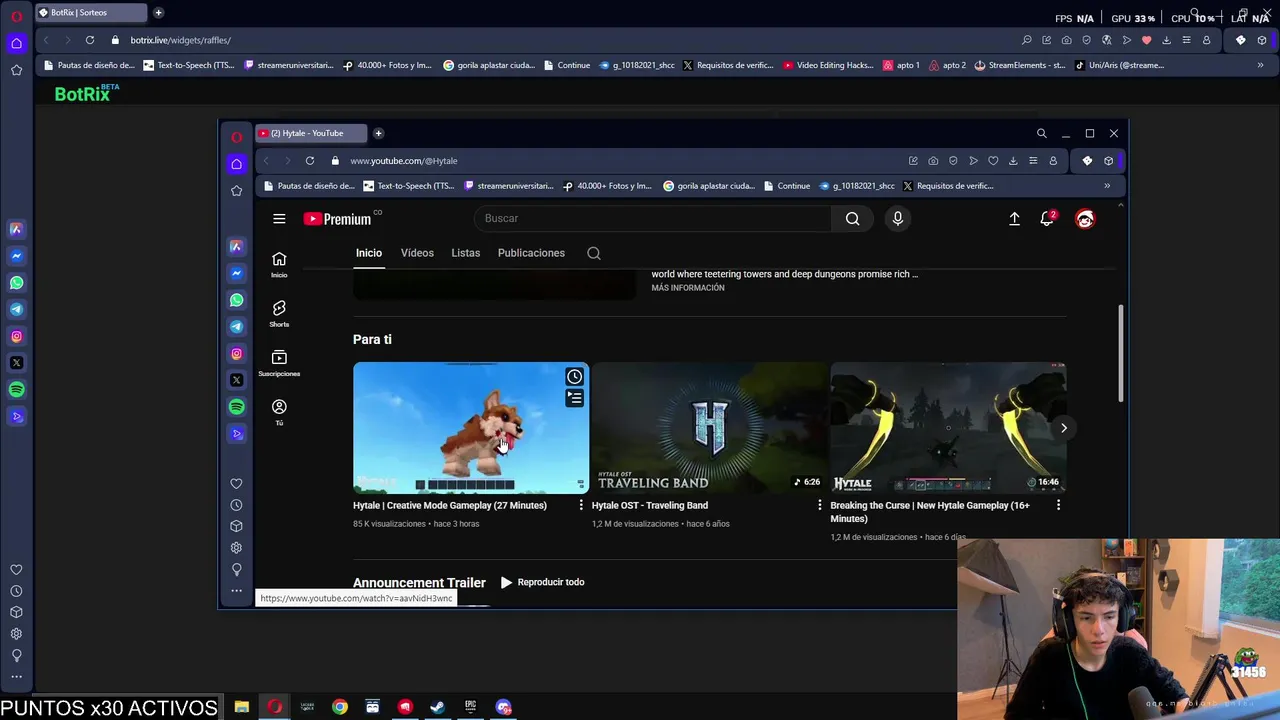1280x720 pixels.
Task: Open WhatsApp in inner Opera sidebar
Action: (236, 300)
